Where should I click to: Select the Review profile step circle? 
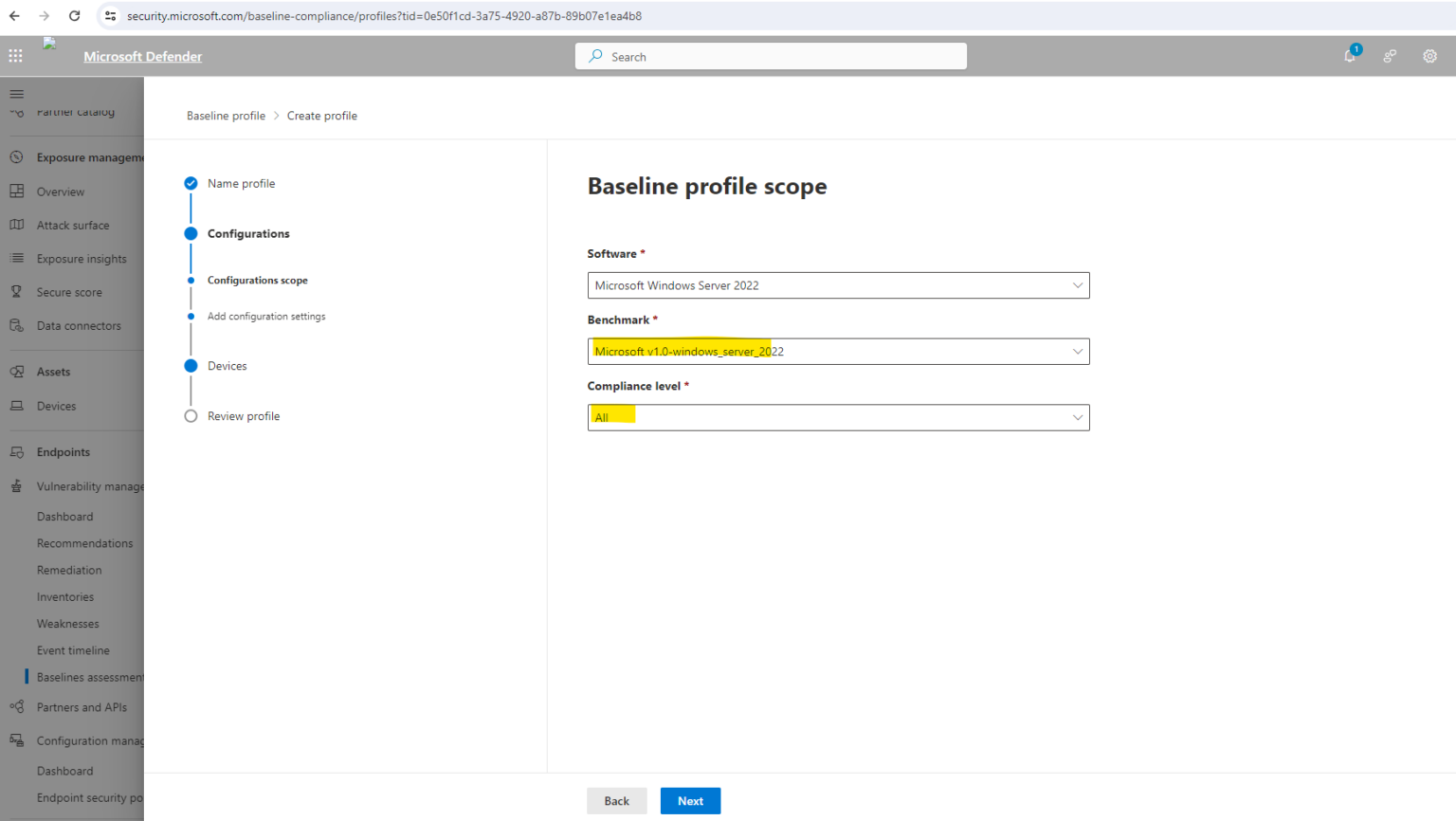point(191,415)
